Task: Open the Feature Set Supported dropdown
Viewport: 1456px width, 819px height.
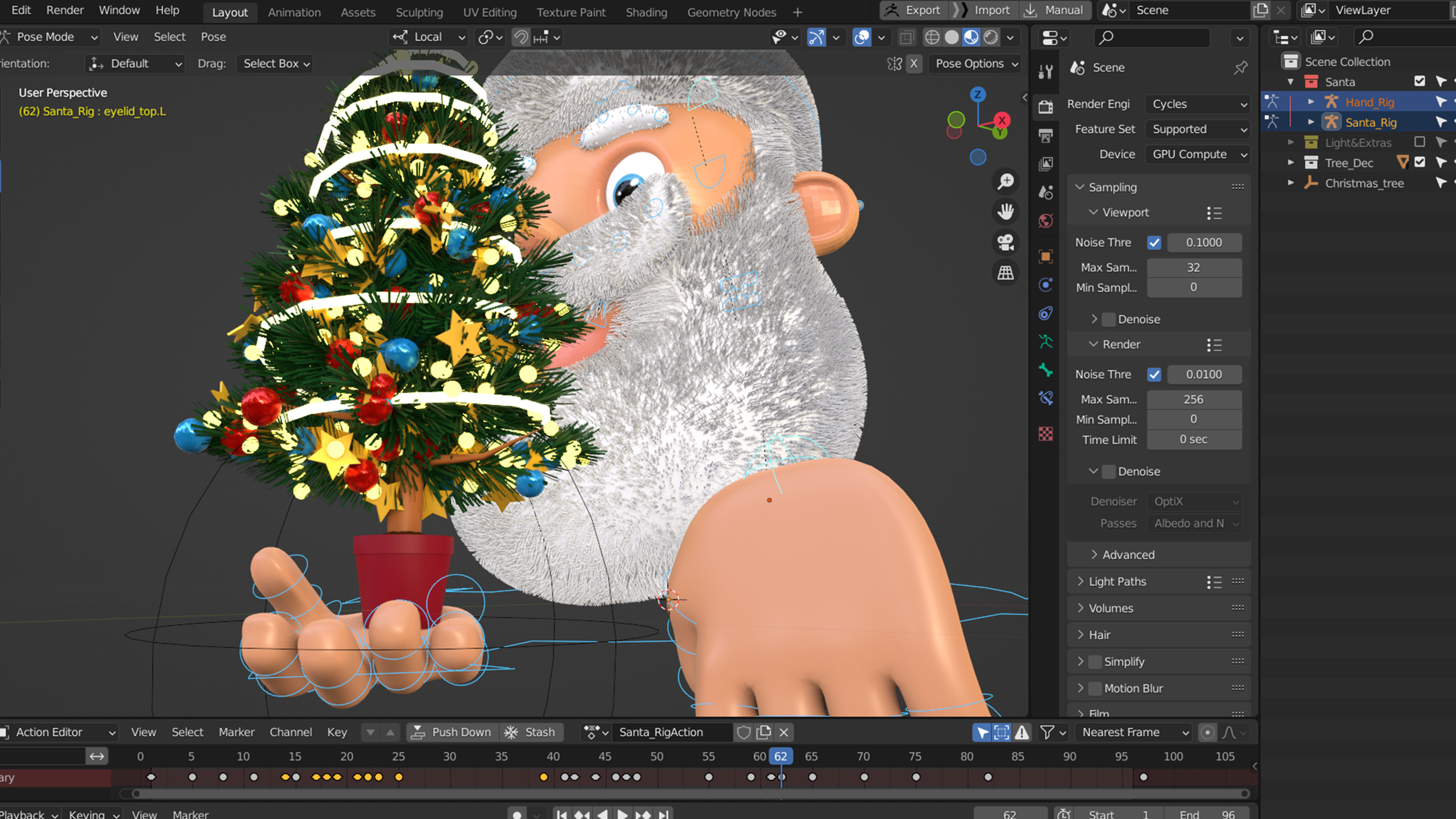Action: tap(1198, 129)
